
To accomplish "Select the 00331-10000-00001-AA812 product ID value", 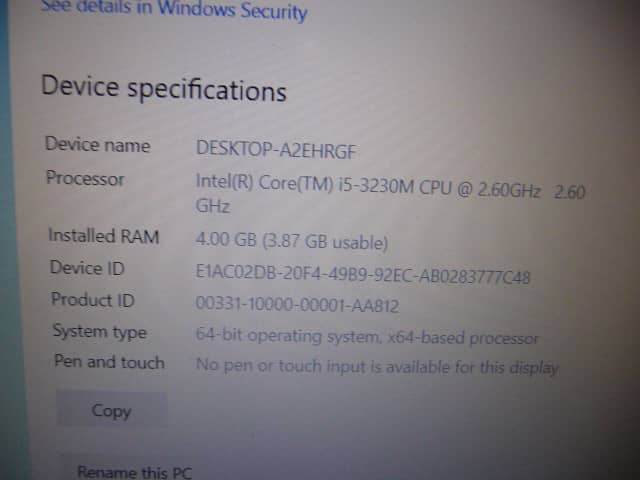I will click(297, 304).
